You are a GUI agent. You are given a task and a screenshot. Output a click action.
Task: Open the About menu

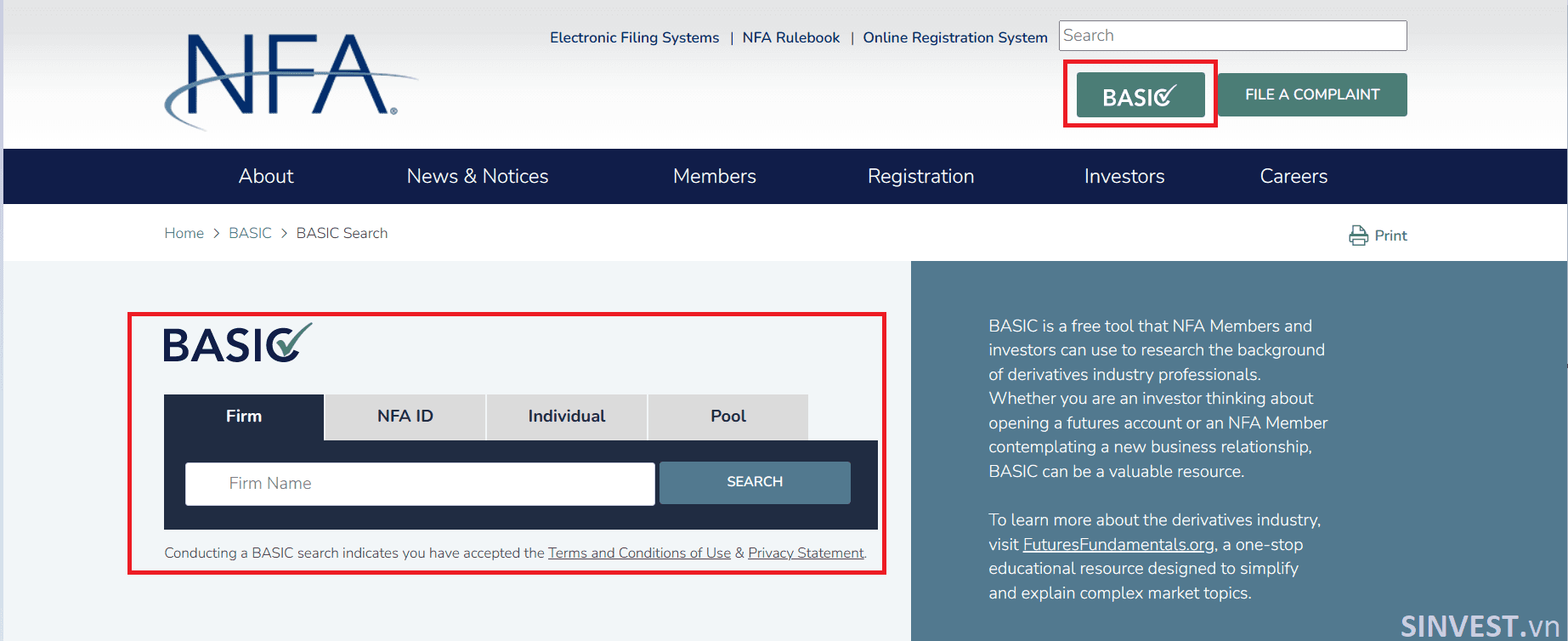(x=266, y=176)
